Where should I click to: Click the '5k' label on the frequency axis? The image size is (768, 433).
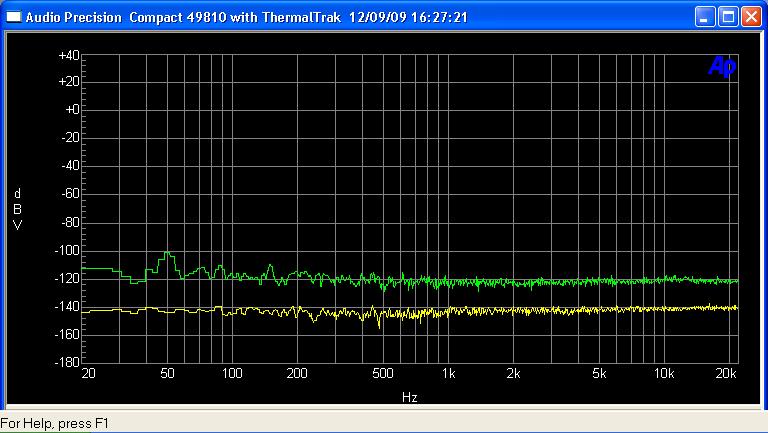click(599, 374)
